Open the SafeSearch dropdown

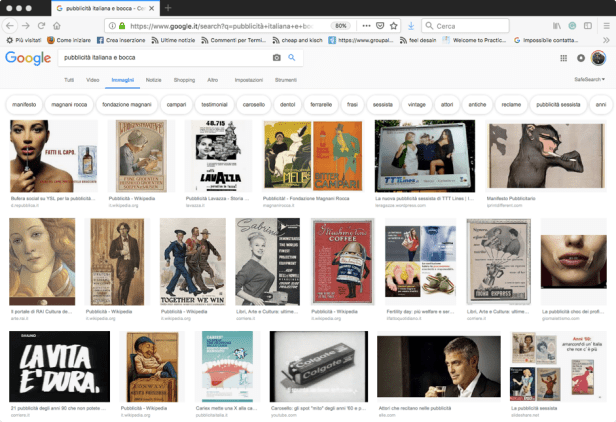coord(589,79)
